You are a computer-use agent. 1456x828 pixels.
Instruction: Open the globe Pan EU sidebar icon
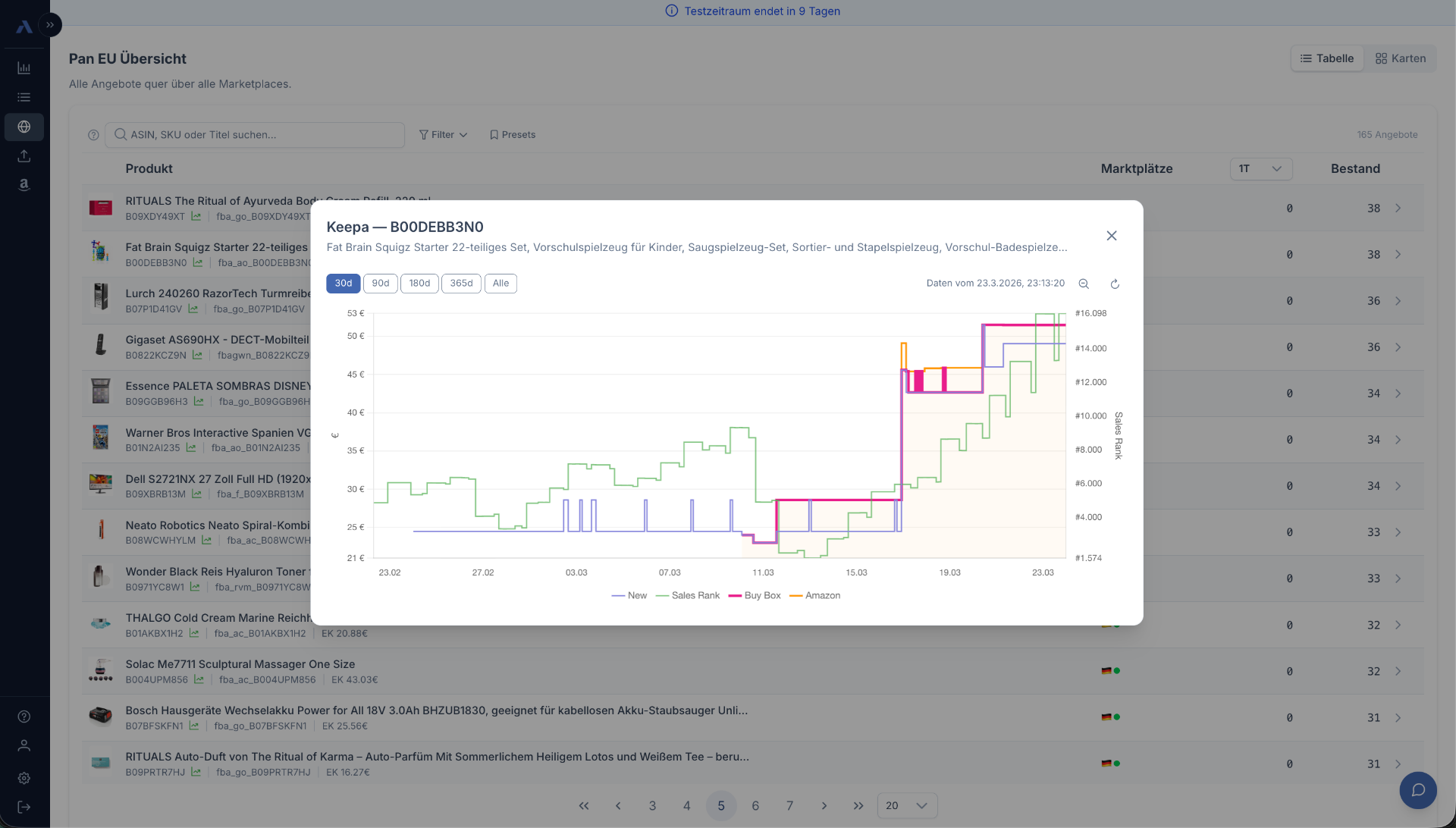point(24,127)
